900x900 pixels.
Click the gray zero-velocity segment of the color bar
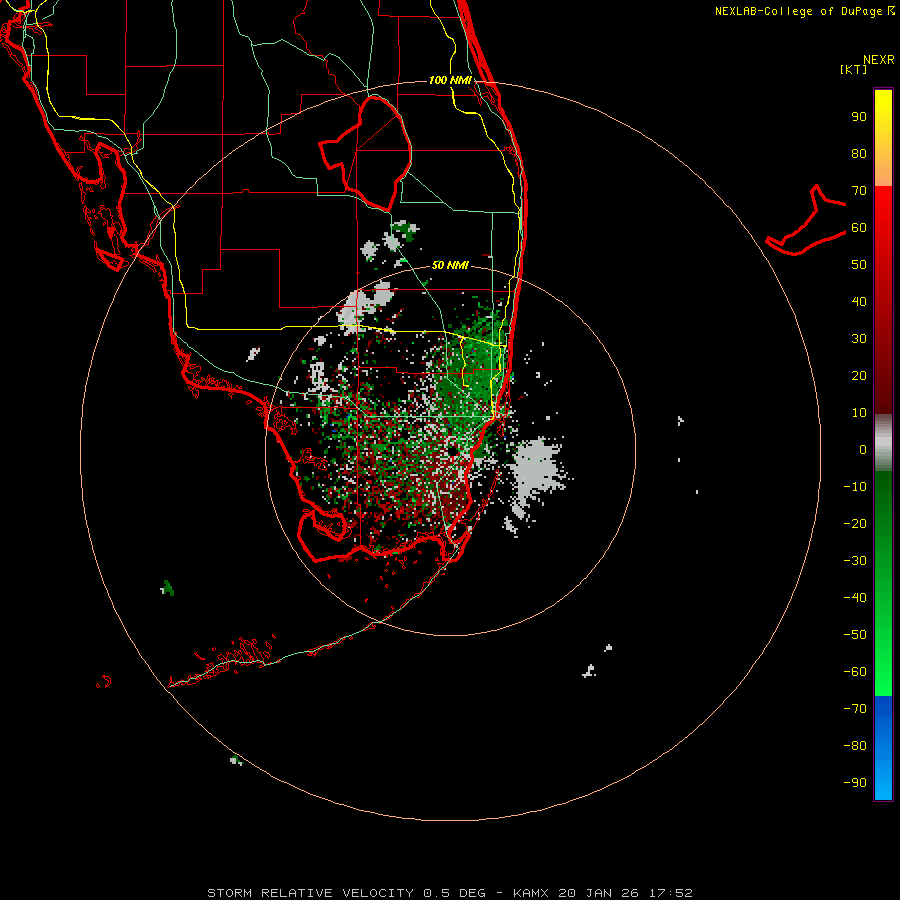(883, 443)
